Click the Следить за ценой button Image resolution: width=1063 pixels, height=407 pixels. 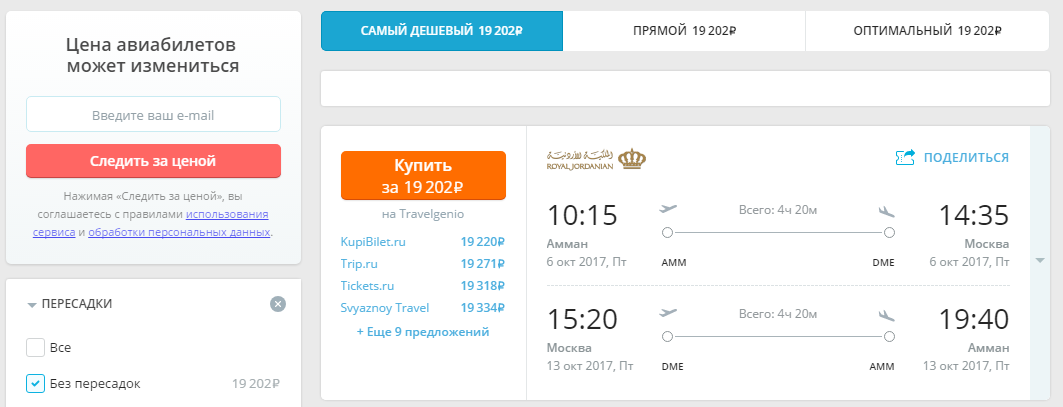[x=153, y=161]
